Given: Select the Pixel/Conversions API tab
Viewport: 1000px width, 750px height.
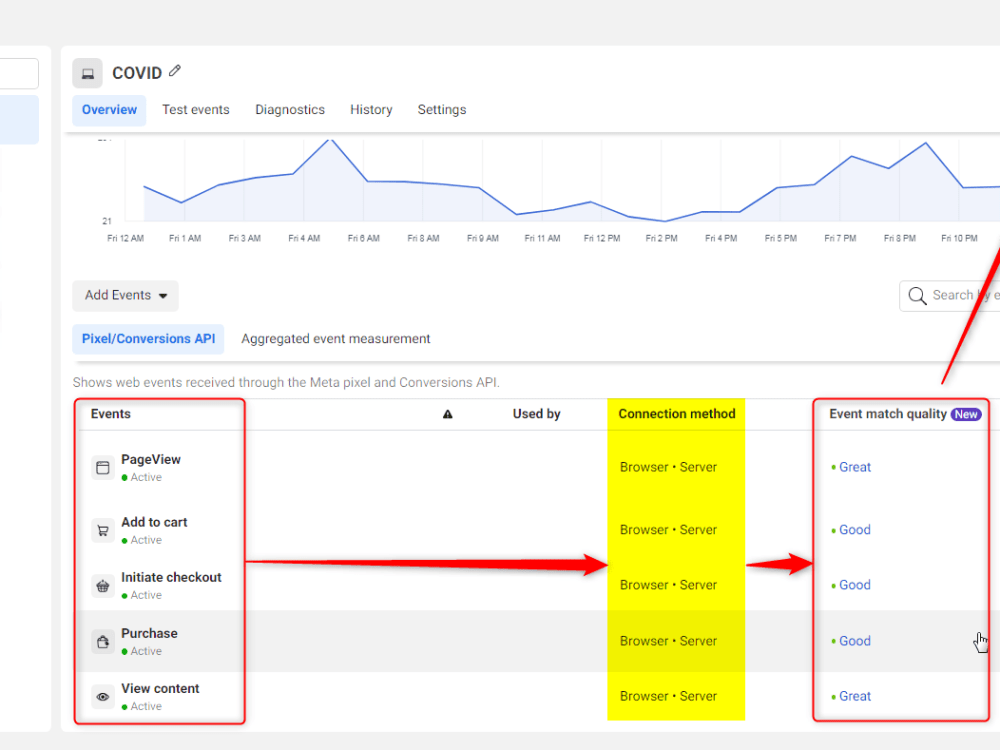Looking at the screenshot, I should coord(149,339).
